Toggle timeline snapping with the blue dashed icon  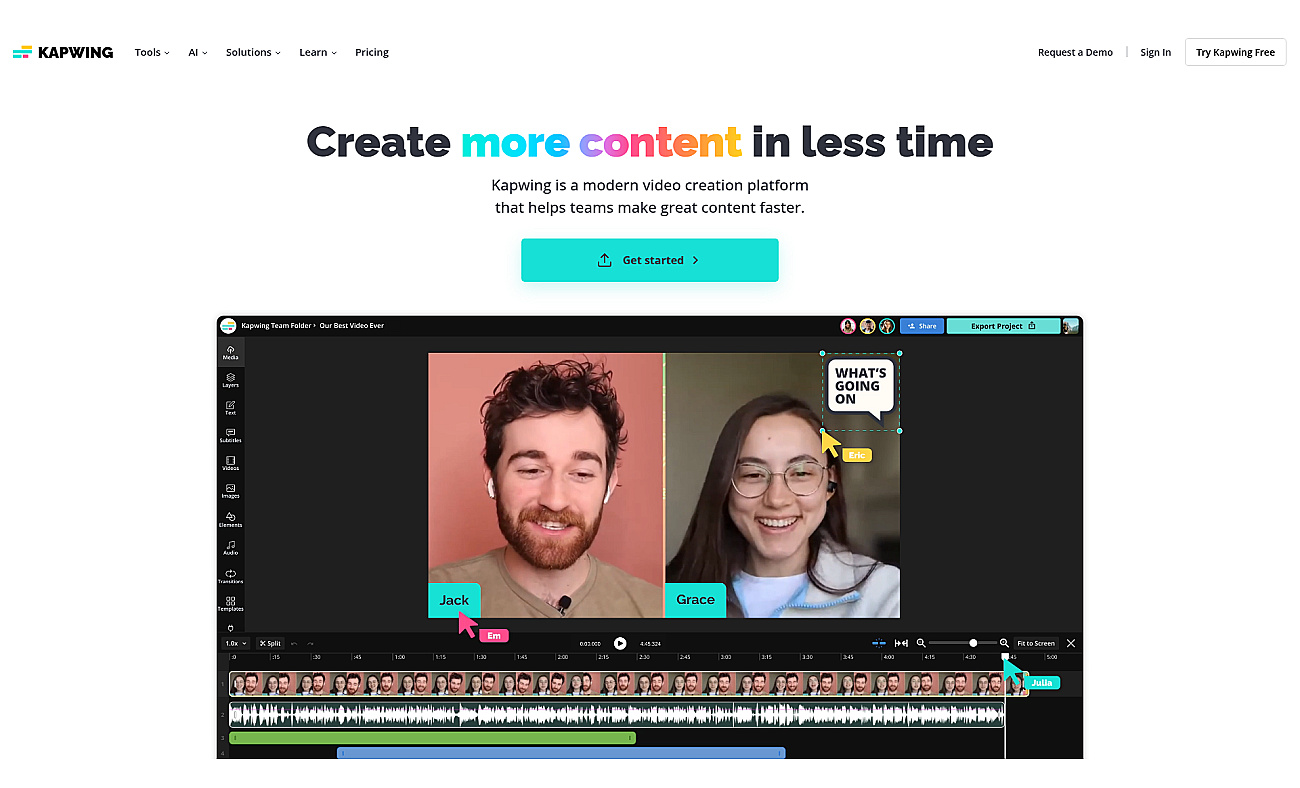879,643
